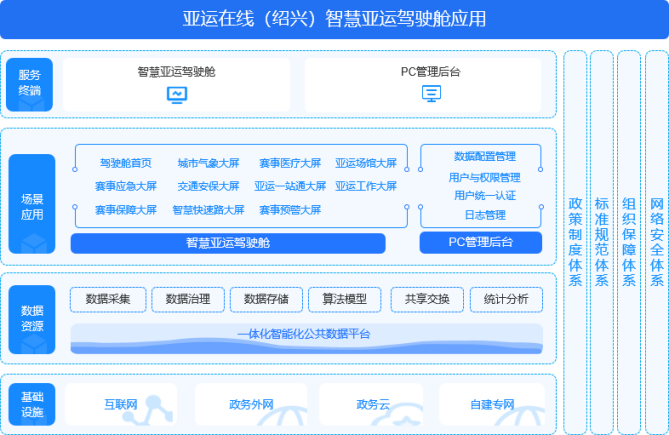The image size is (669, 435).
Task: Click 智慧快速路大屏 text
Action: (x=209, y=210)
